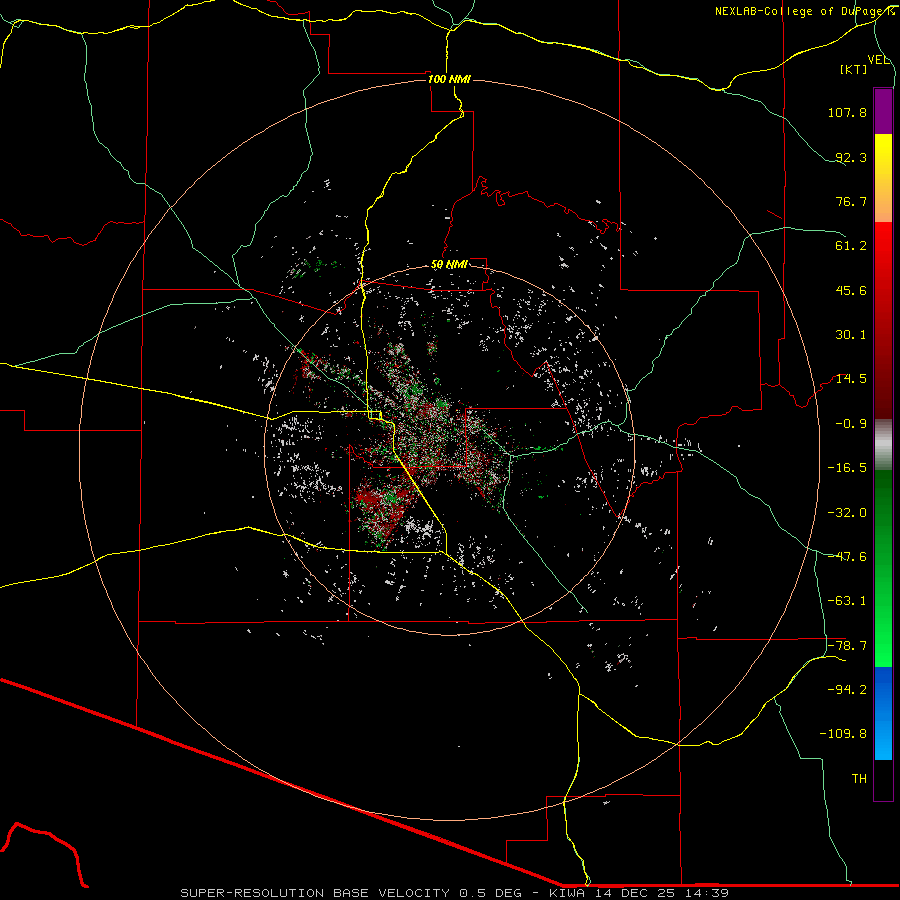Click the [KT] units label
This screenshot has height=900, width=900.
[x=854, y=69]
